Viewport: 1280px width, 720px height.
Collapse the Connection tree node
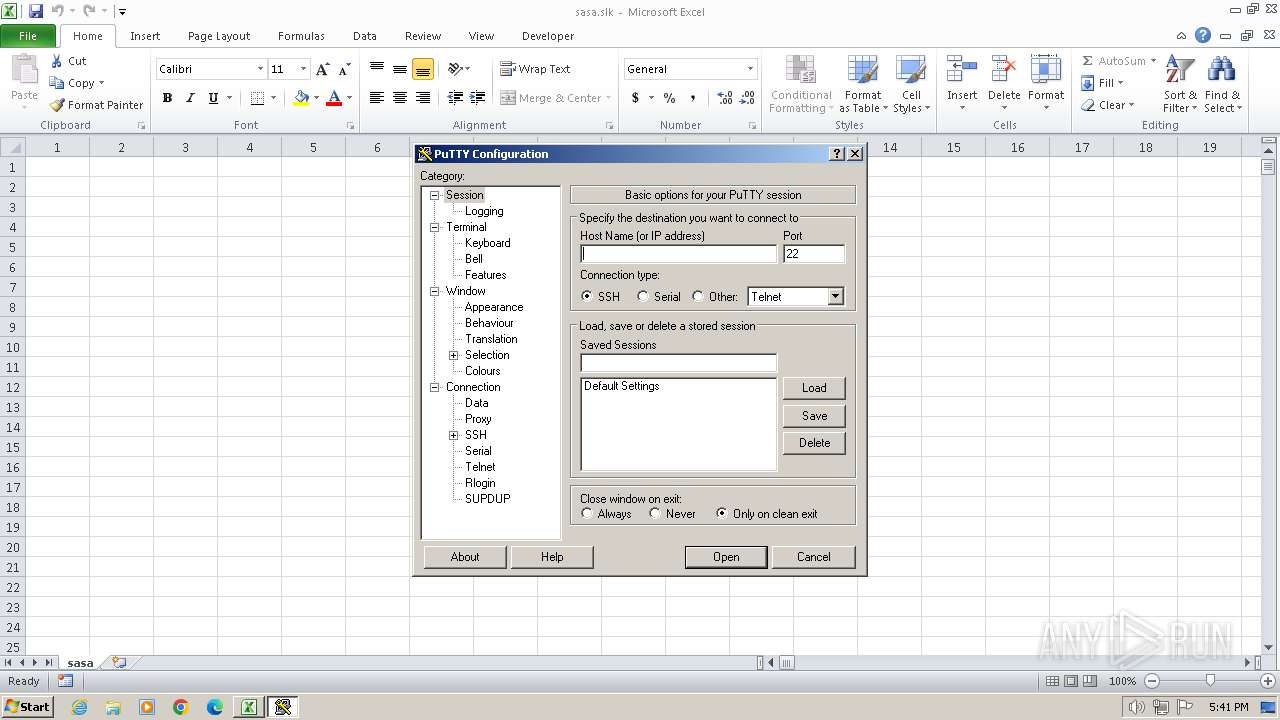pyautogui.click(x=435, y=387)
